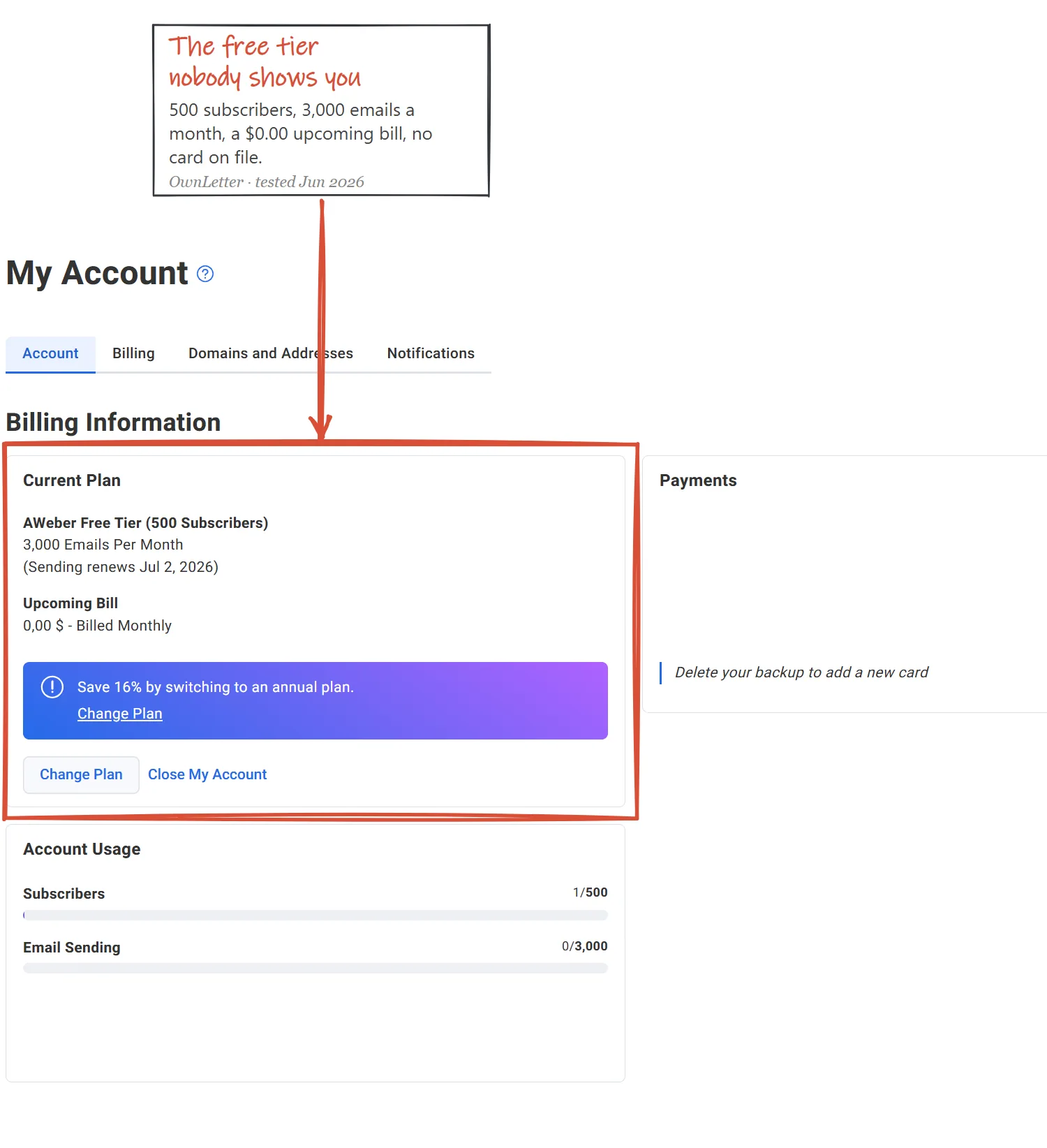Click the Email Sending label

click(72, 948)
